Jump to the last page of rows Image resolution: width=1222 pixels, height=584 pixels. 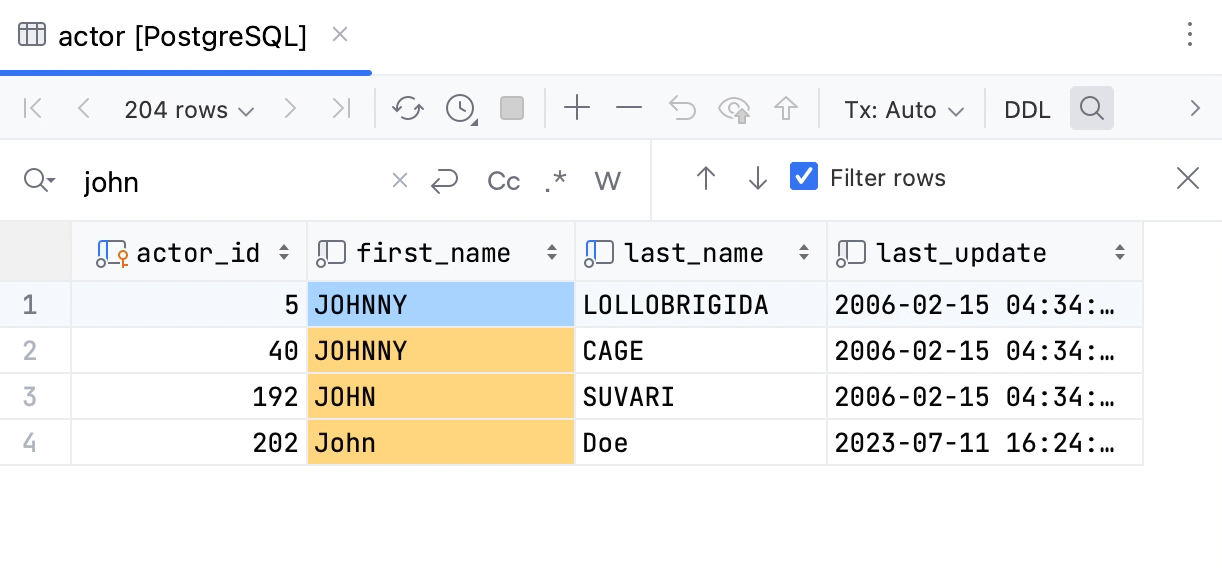pos(341,109)
